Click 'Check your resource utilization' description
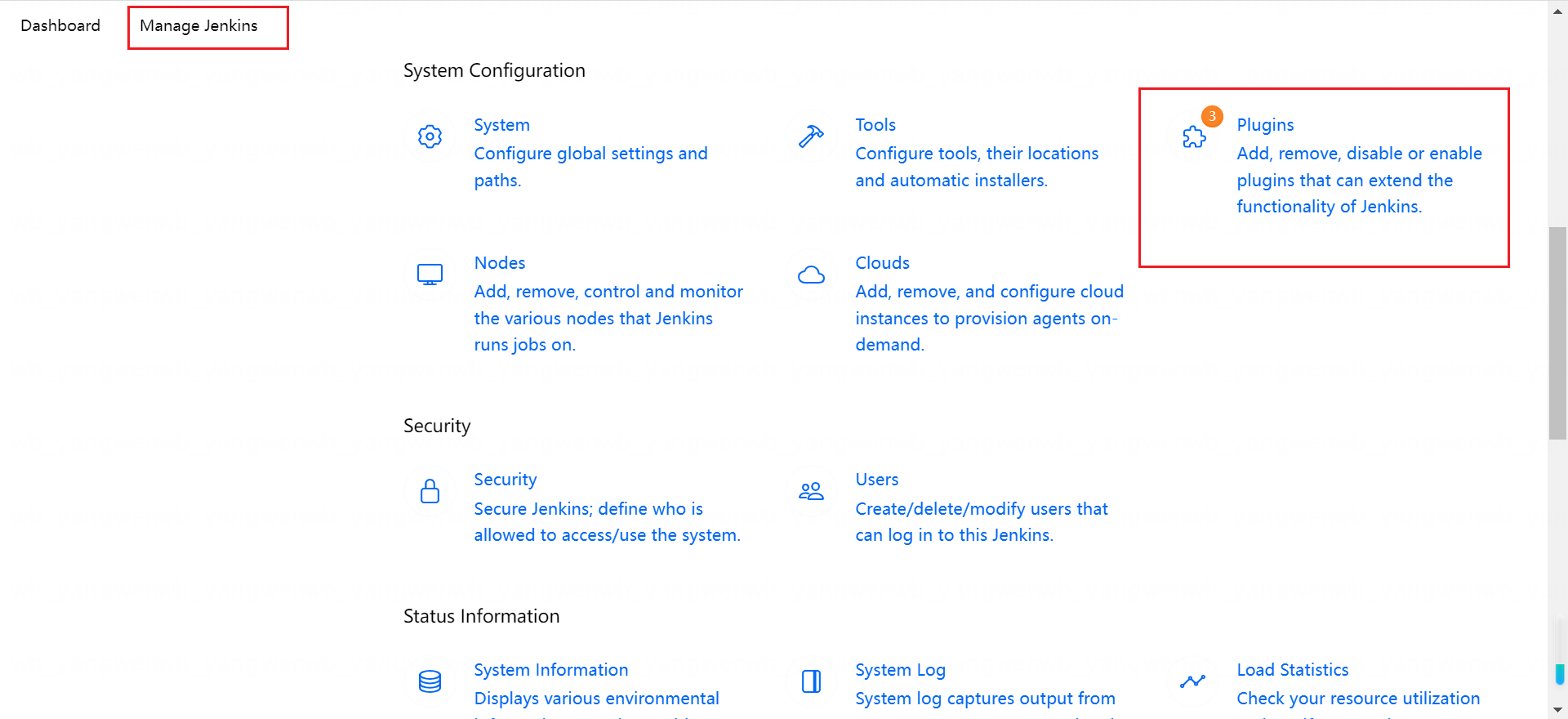Screen dimensions: 1568x719 [x=1358, y=699]
